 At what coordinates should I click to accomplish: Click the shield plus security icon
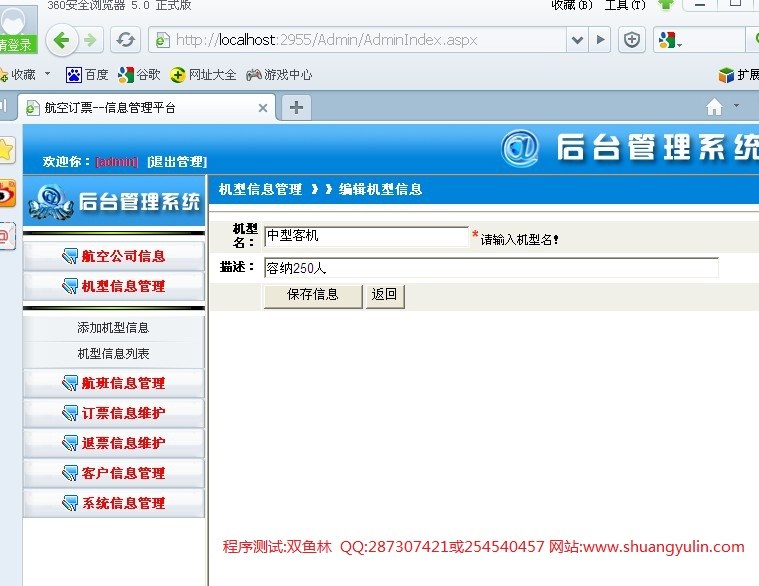click(632, 40)
